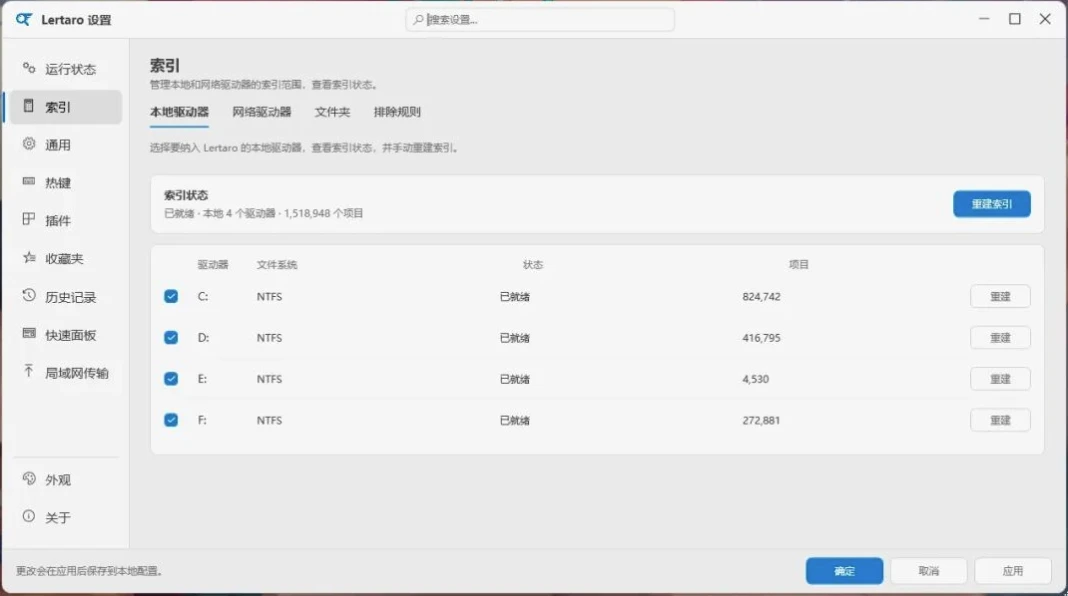The width and height of the screenshot is (1068, 596).
Task: Select the 824,742 item count
Action: [761, 296]
